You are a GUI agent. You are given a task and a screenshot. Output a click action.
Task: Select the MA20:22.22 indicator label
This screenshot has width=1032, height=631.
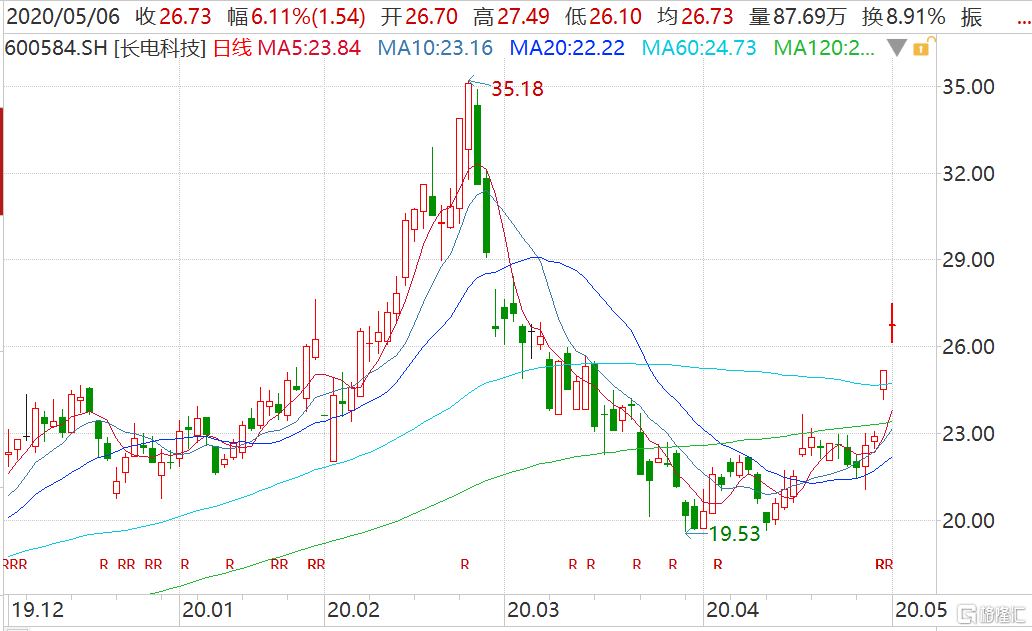point(567,48)
